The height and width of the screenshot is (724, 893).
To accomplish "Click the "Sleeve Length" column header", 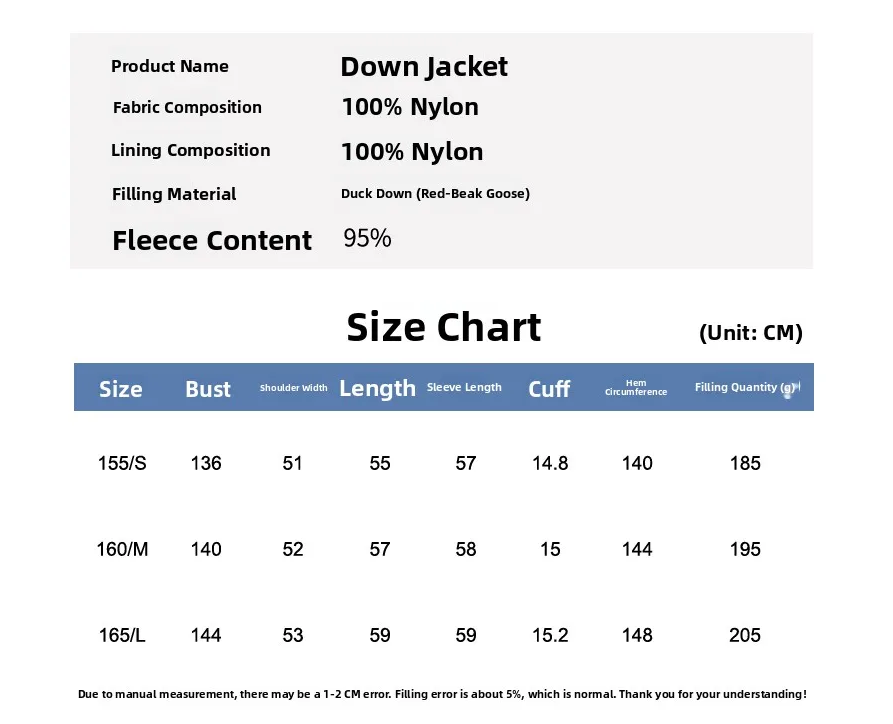I will pos(464,388).
